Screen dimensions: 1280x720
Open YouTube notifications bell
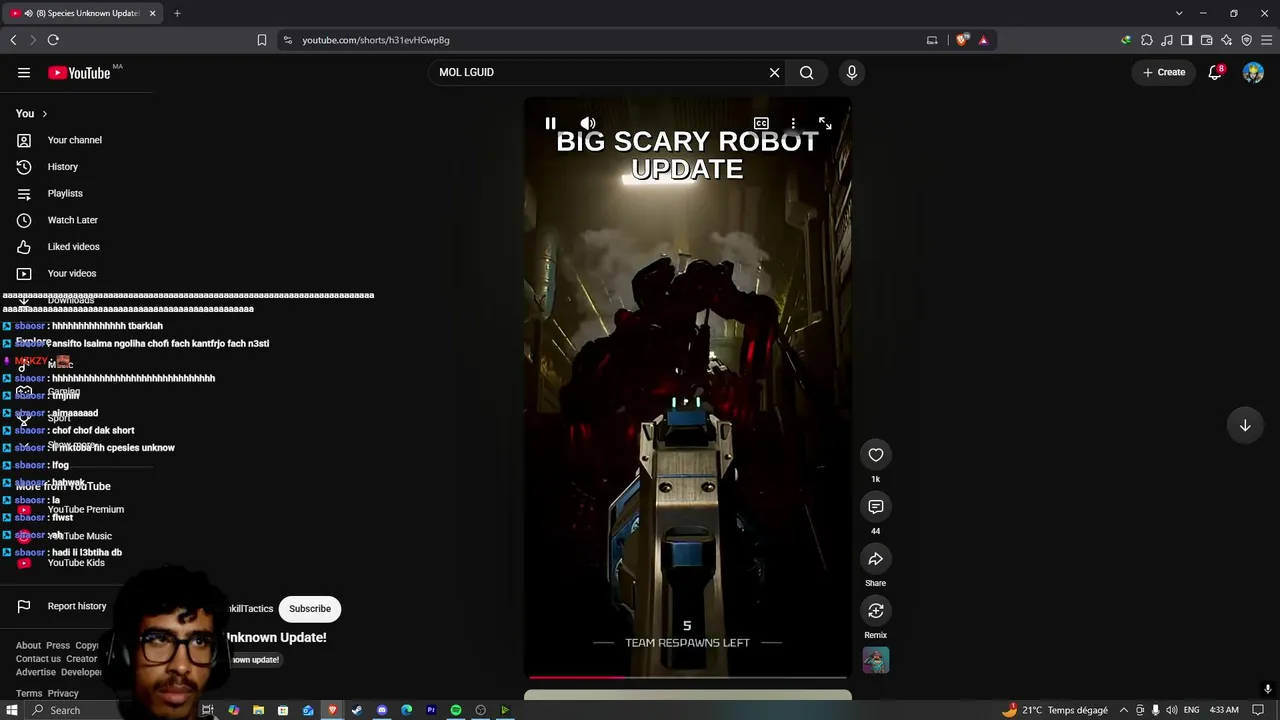coord(1215,72)
